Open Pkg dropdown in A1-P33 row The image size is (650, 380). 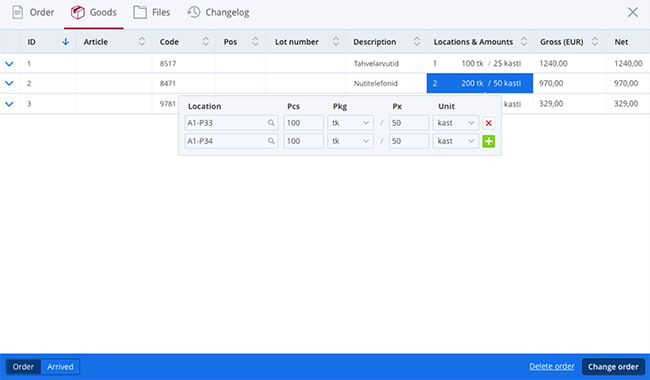point(350,123)
